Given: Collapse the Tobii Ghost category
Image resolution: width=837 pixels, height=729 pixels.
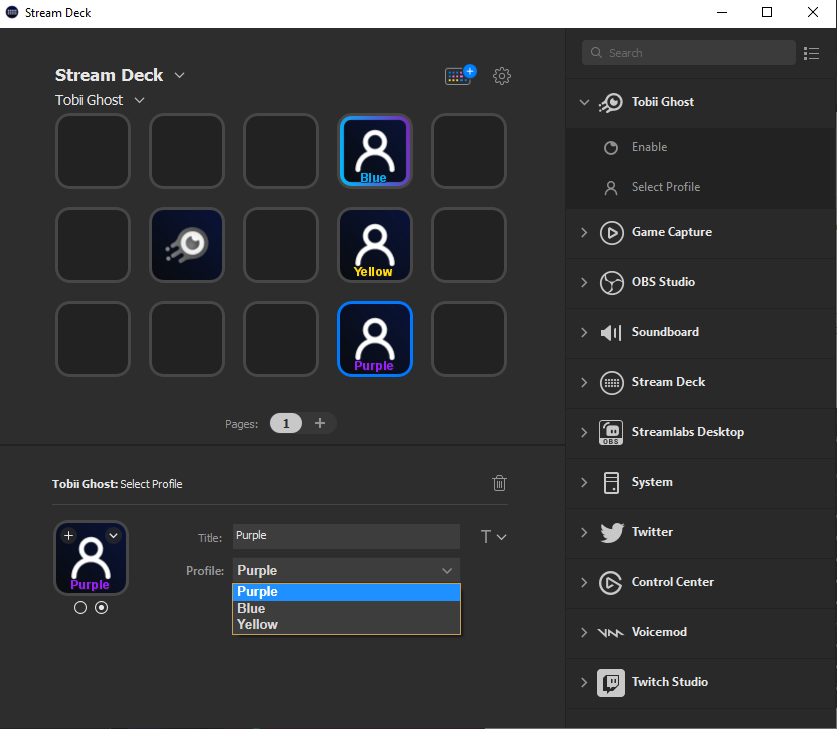Looking at the screenshot, I should pos(585,102).
